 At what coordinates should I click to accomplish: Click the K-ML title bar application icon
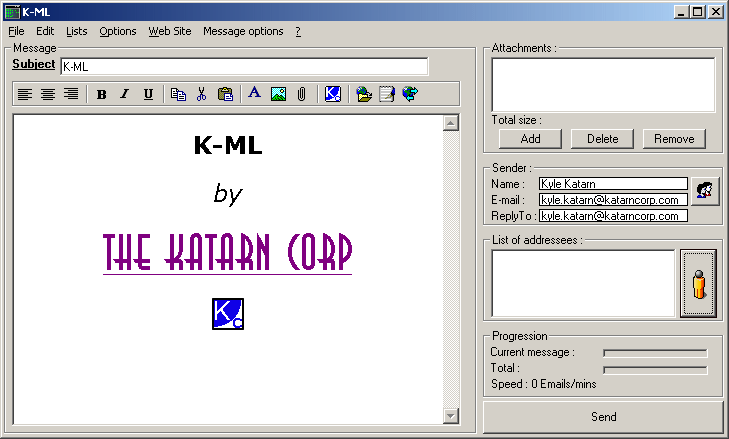tap(12, 12)
